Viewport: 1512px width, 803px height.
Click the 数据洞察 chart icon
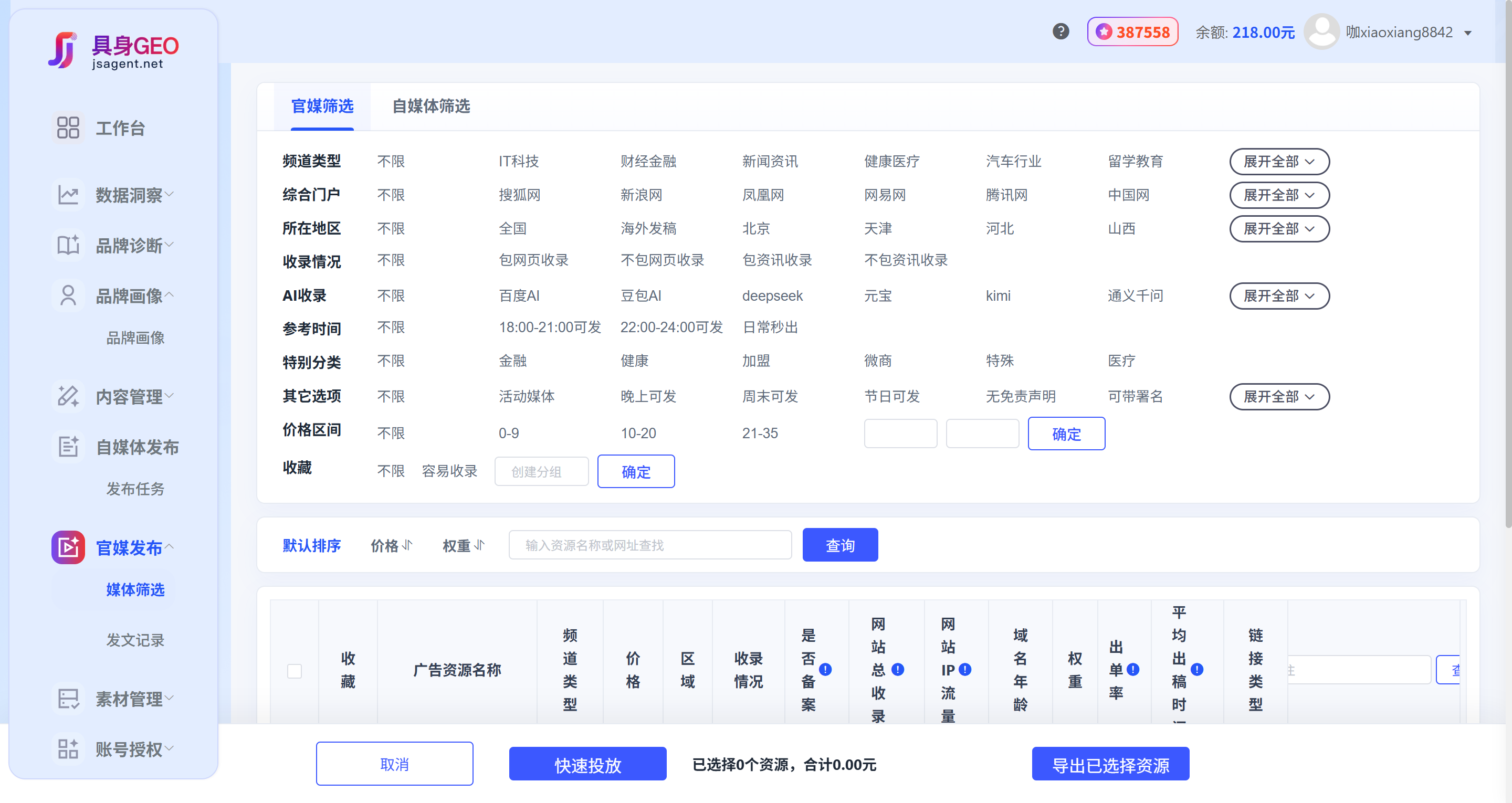(68, 194)
